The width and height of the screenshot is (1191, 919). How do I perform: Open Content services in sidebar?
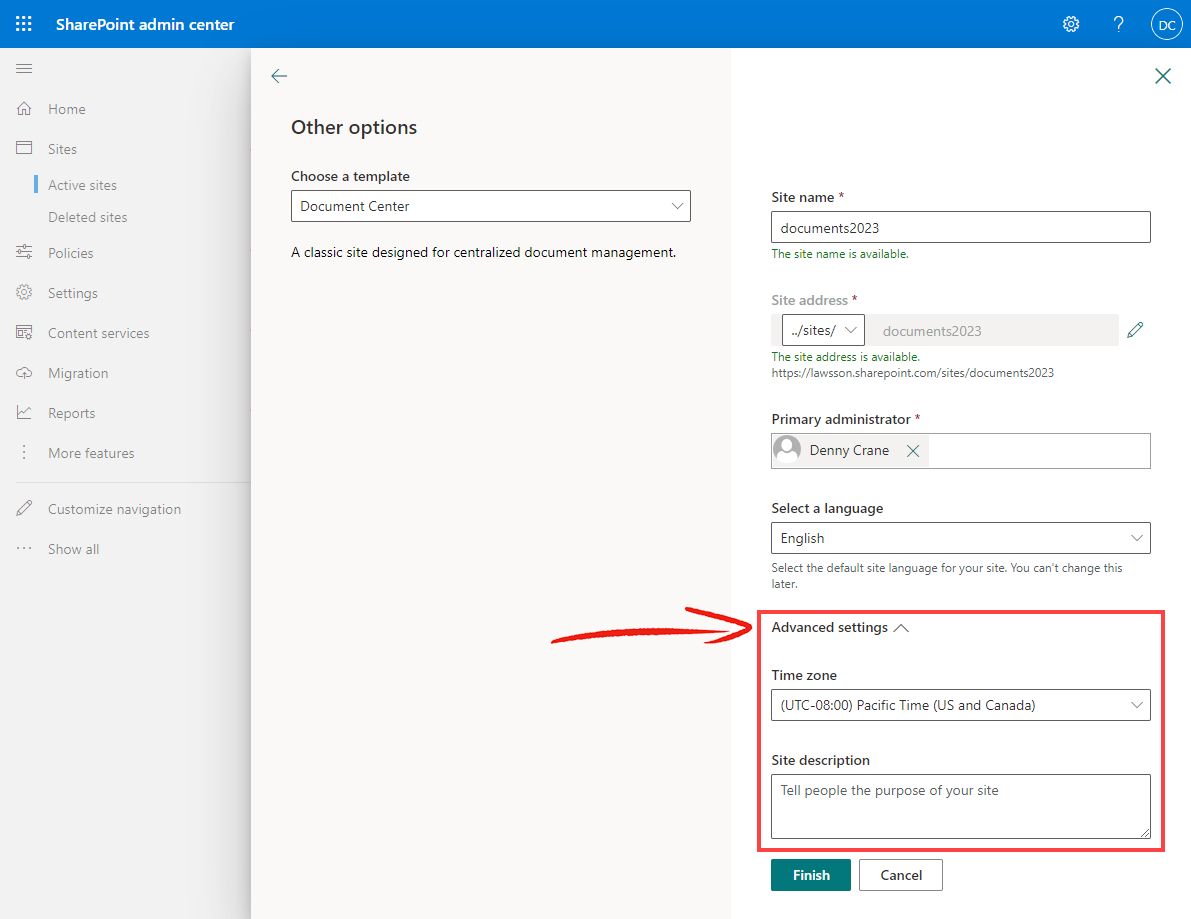(x=98, y=333)
